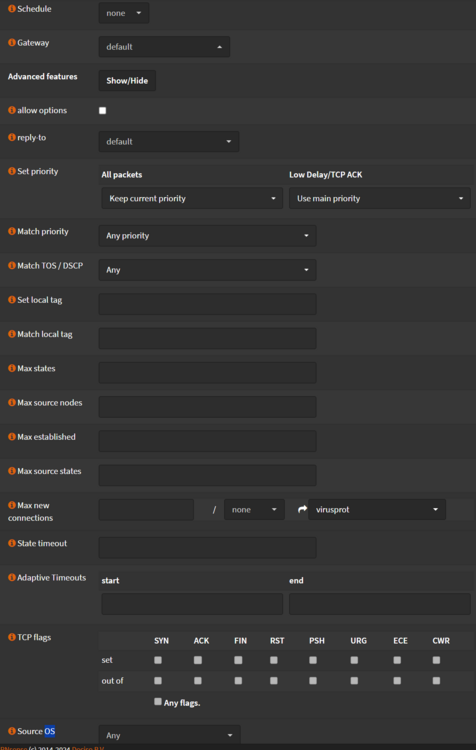
Task: Open the Low Delay/TCP ACK priority dropdown
Action: tap(380, 199)
